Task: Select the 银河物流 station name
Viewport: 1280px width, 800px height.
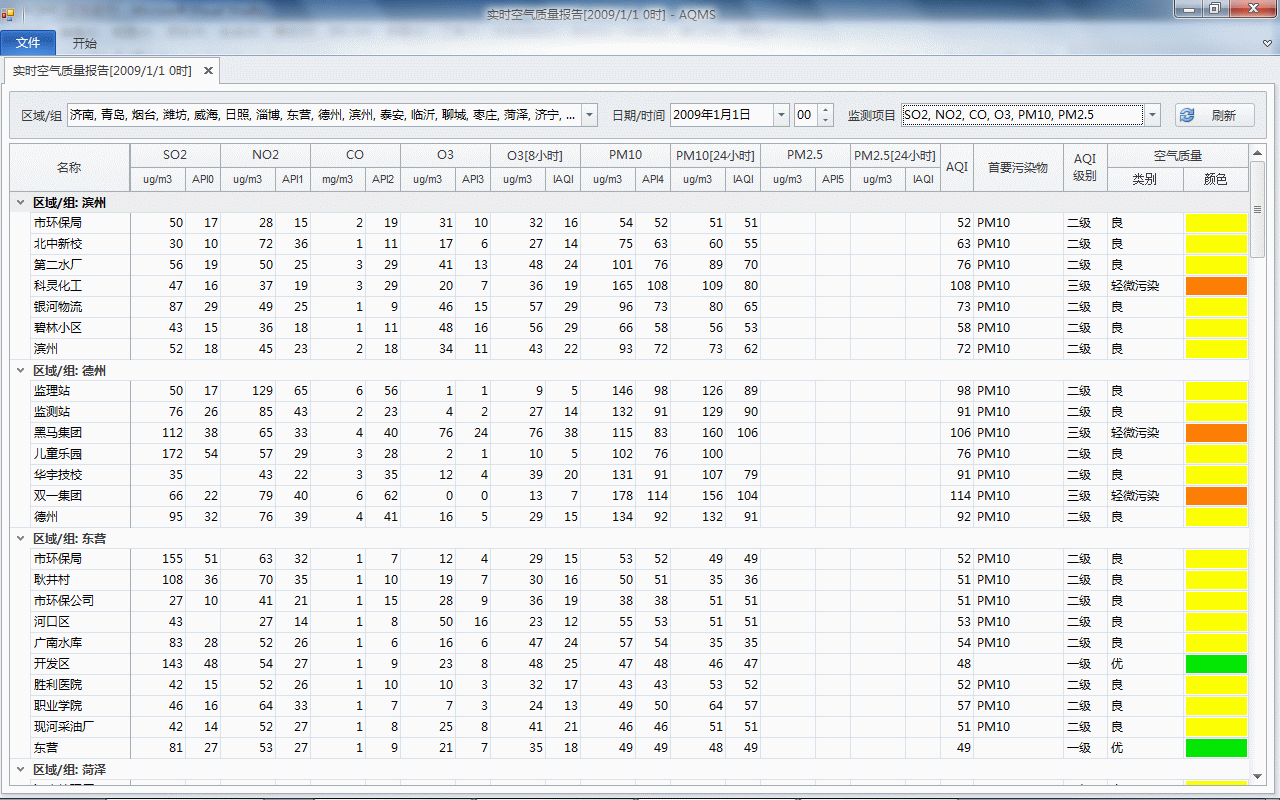Action: (x=58, y=307)
